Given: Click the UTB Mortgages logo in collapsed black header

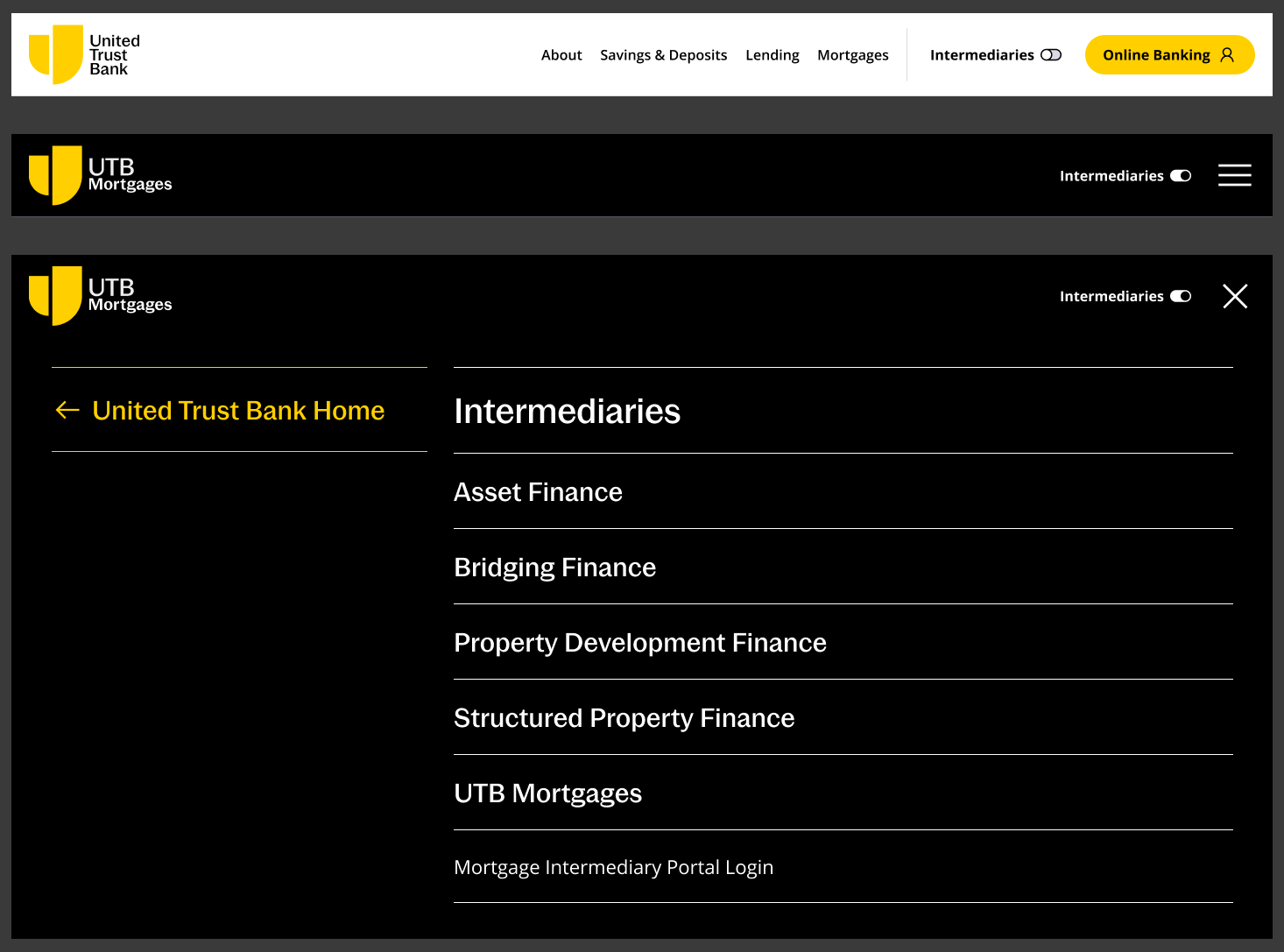Looking at the screenshot, I should click(100, 175).
